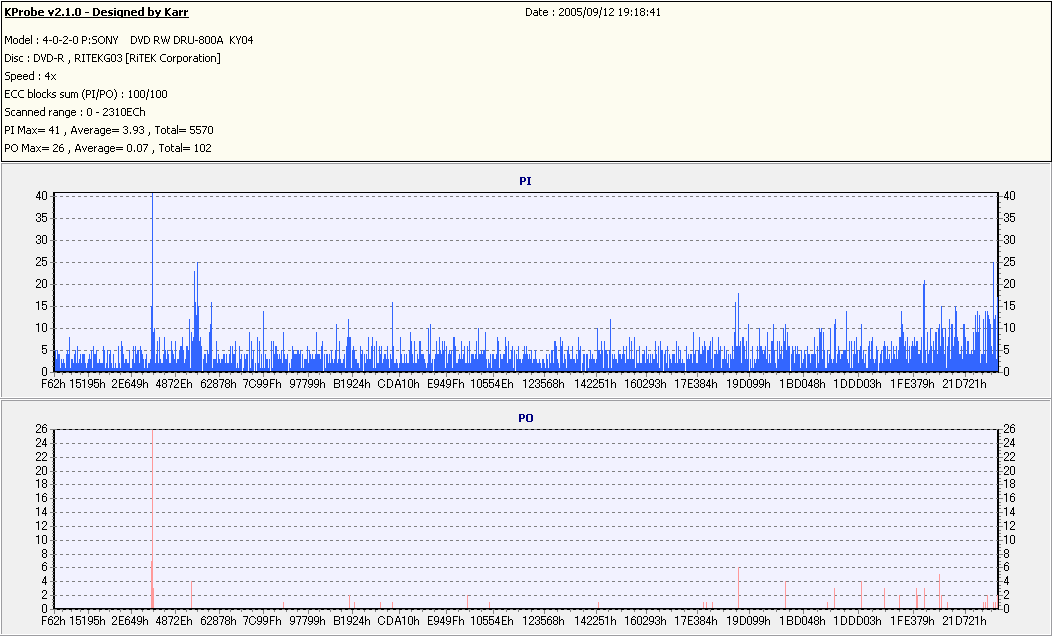Image resolution: width=1052 pixels, height=636 pixels.
Task: Click the red PO spike near 19D099h
Action: point(738,590)
